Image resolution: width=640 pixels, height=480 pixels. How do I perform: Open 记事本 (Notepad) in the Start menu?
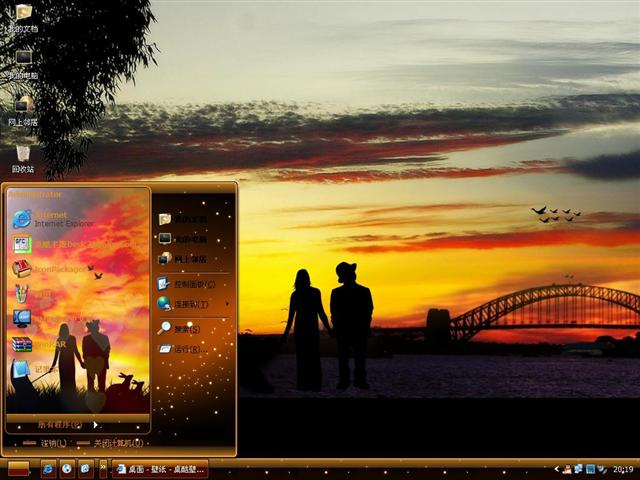[x=40, y=369]
